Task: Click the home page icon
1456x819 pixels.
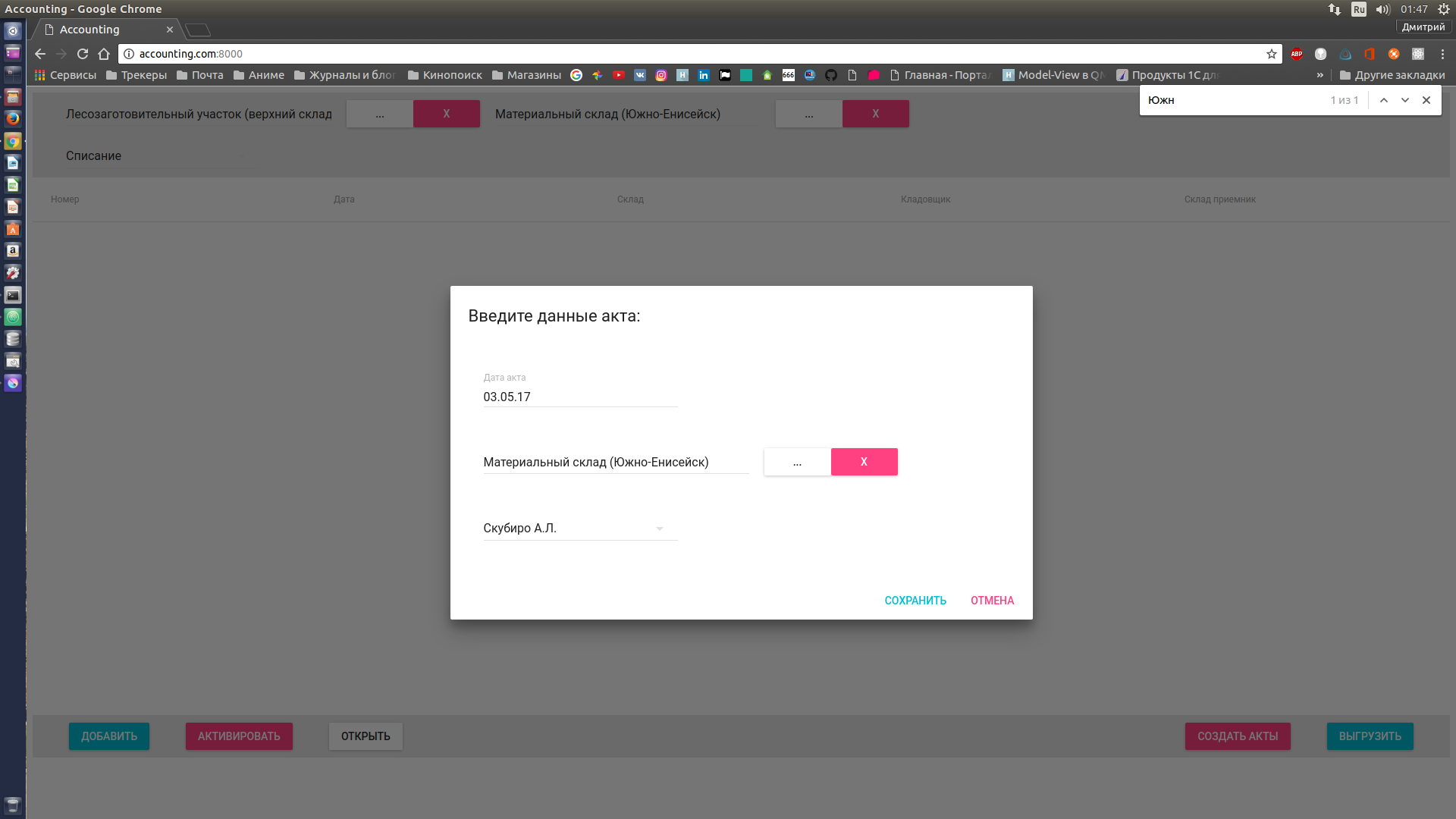Action: [x=104, y=54]
